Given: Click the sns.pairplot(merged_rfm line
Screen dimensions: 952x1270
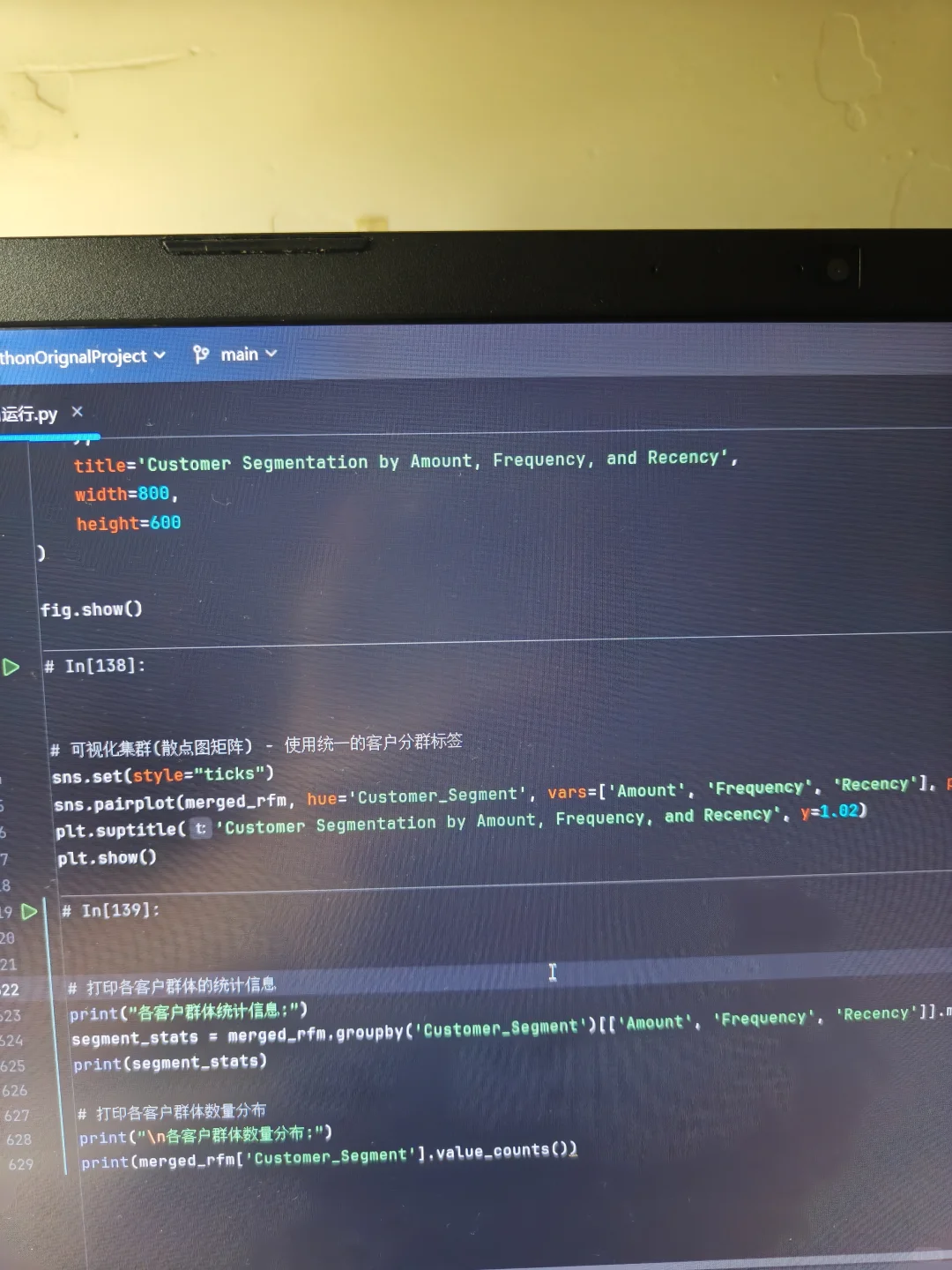Looking at the screenshot, I should pyautogui.click(x=502, y=794).
